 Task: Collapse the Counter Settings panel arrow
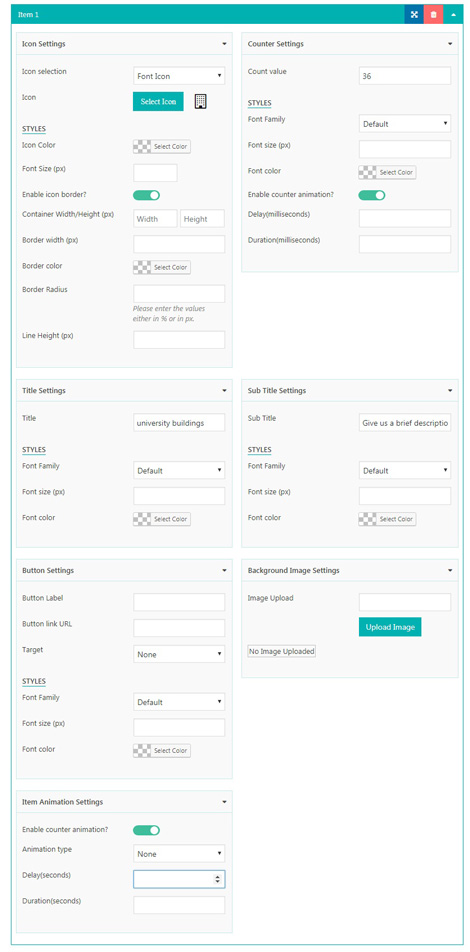450,44
